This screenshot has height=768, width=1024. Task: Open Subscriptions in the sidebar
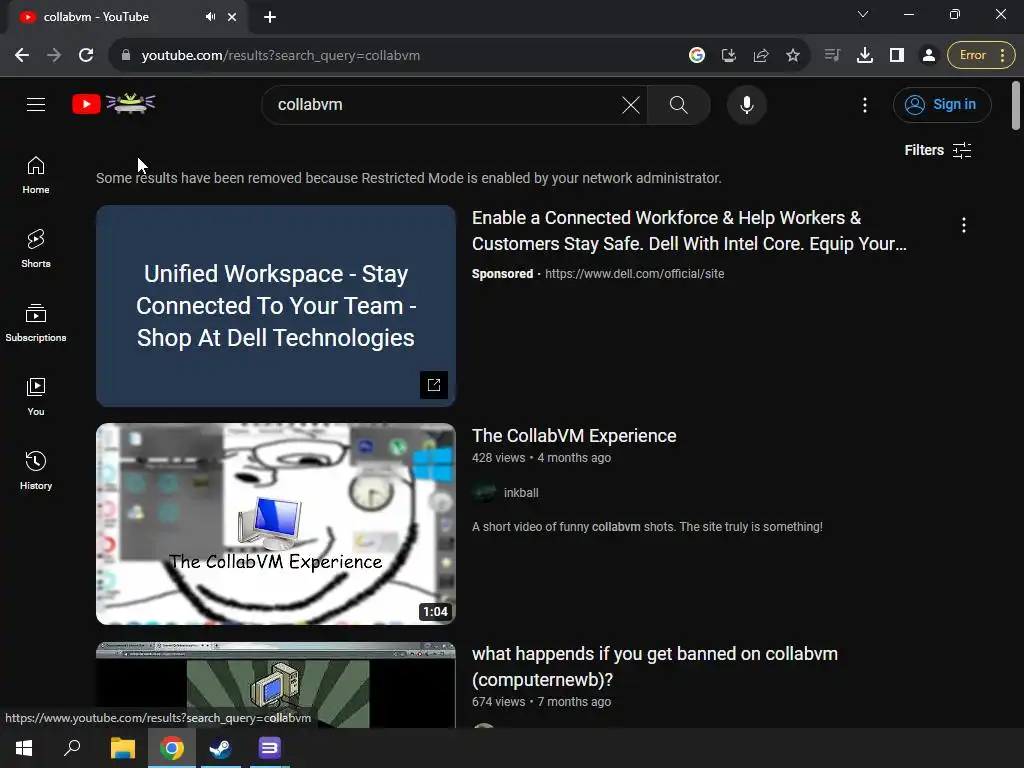(36, 323)
